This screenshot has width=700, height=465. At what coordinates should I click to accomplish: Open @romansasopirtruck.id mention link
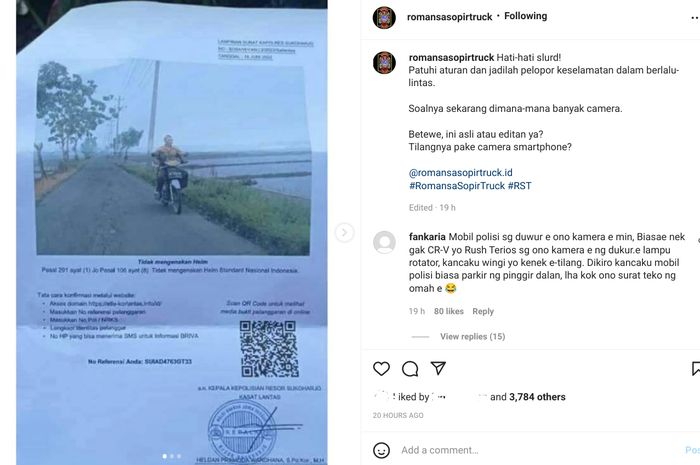(x=460, y=173)
